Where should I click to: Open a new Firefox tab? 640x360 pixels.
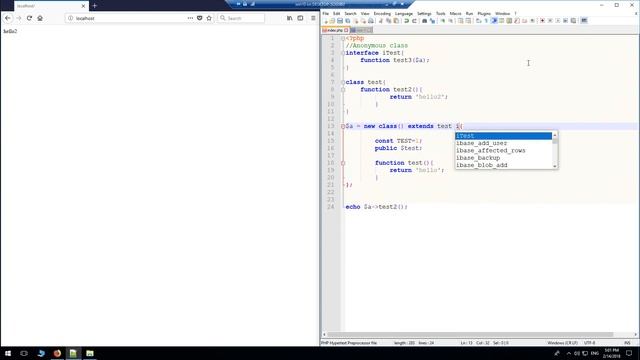[x=95, y=6]
